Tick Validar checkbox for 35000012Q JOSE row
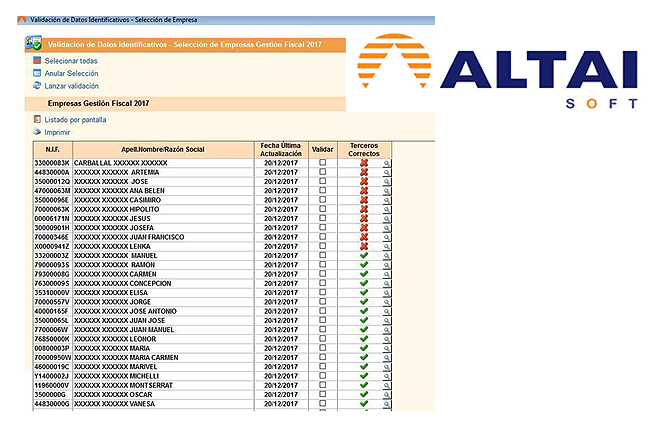The width and height of the screenshot is (660, 425). (322, 181)
